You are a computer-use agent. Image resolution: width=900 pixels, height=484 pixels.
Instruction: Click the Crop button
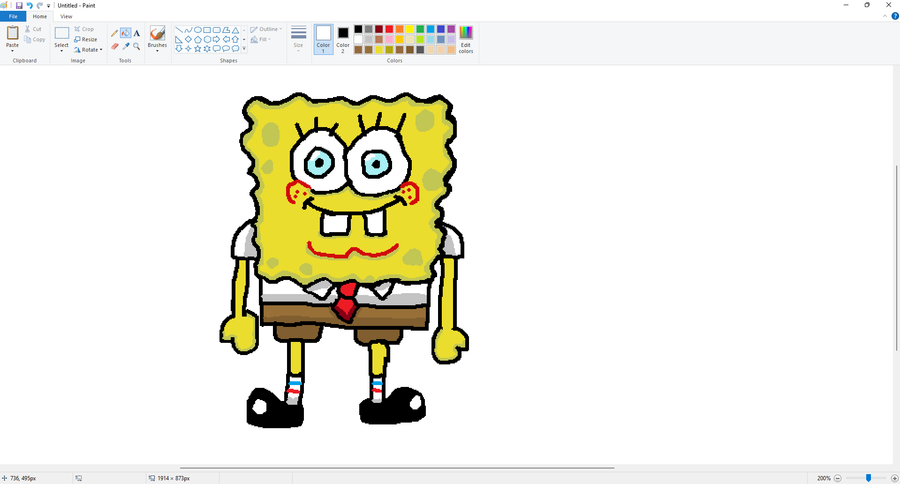(84, 29)
